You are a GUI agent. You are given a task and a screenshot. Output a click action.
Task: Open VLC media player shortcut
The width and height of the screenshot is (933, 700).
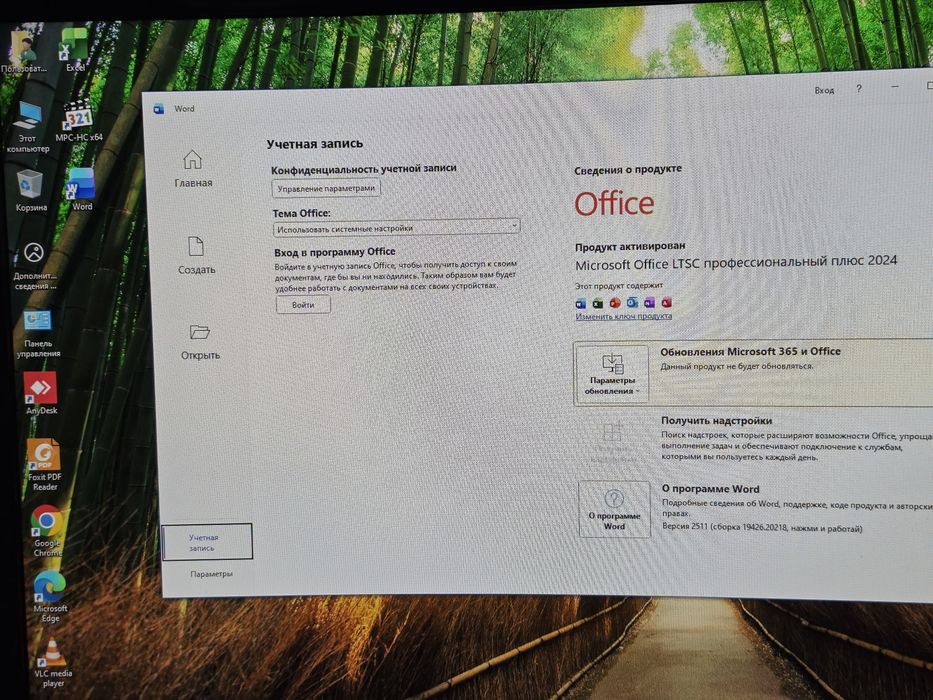click(x=52, y=652)
